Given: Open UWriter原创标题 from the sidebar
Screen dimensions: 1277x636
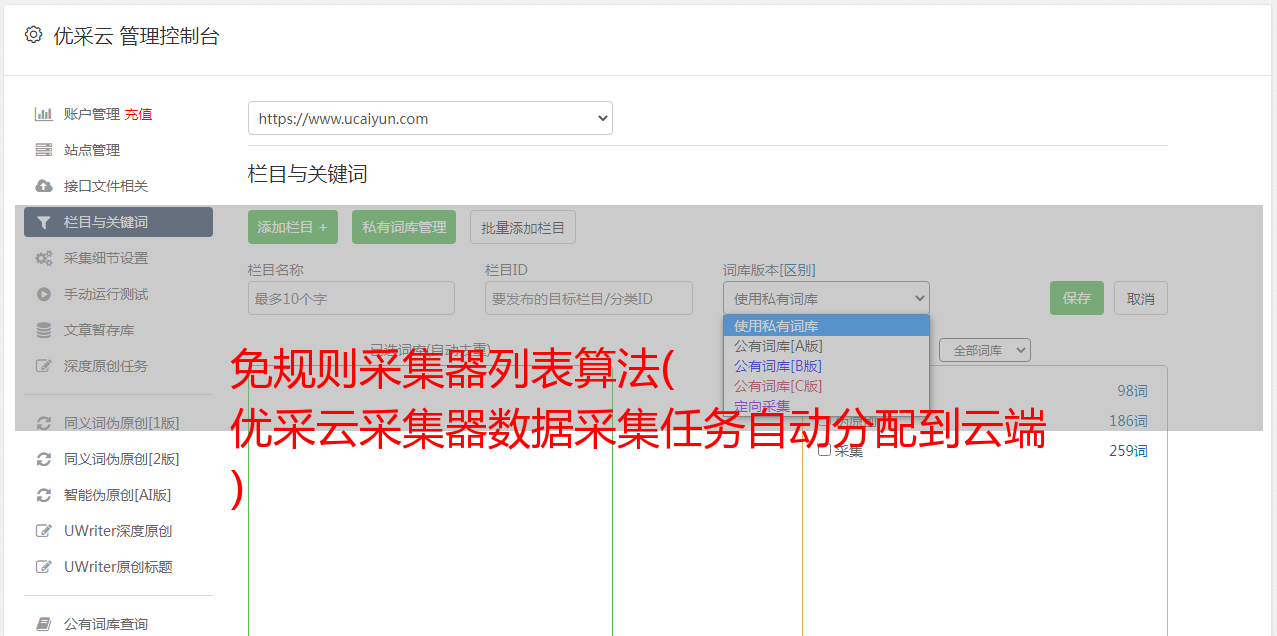Looking at the screenshot, I should tap(118, 567).
